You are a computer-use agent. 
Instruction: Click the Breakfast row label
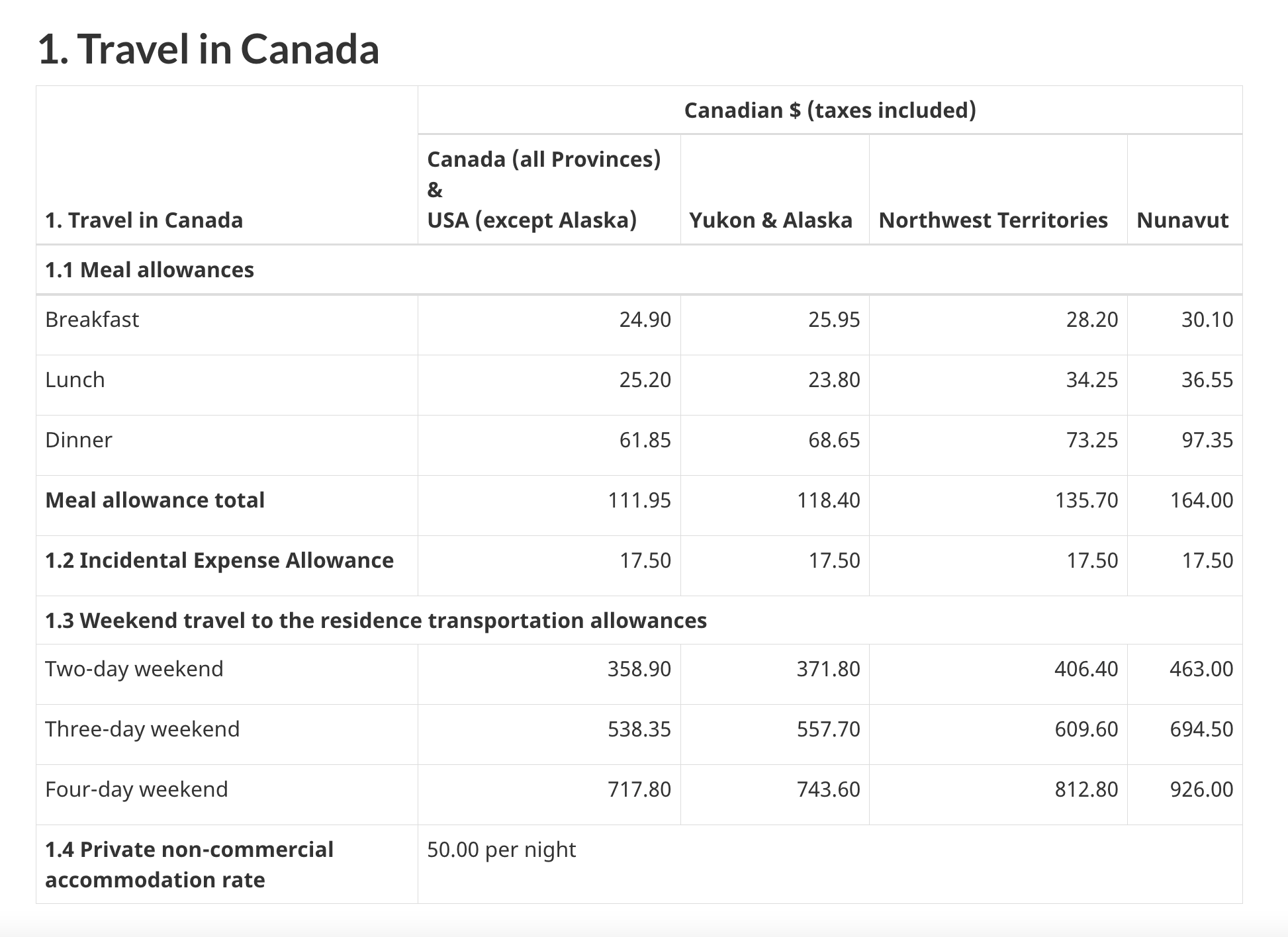click(x=92, y=320)
